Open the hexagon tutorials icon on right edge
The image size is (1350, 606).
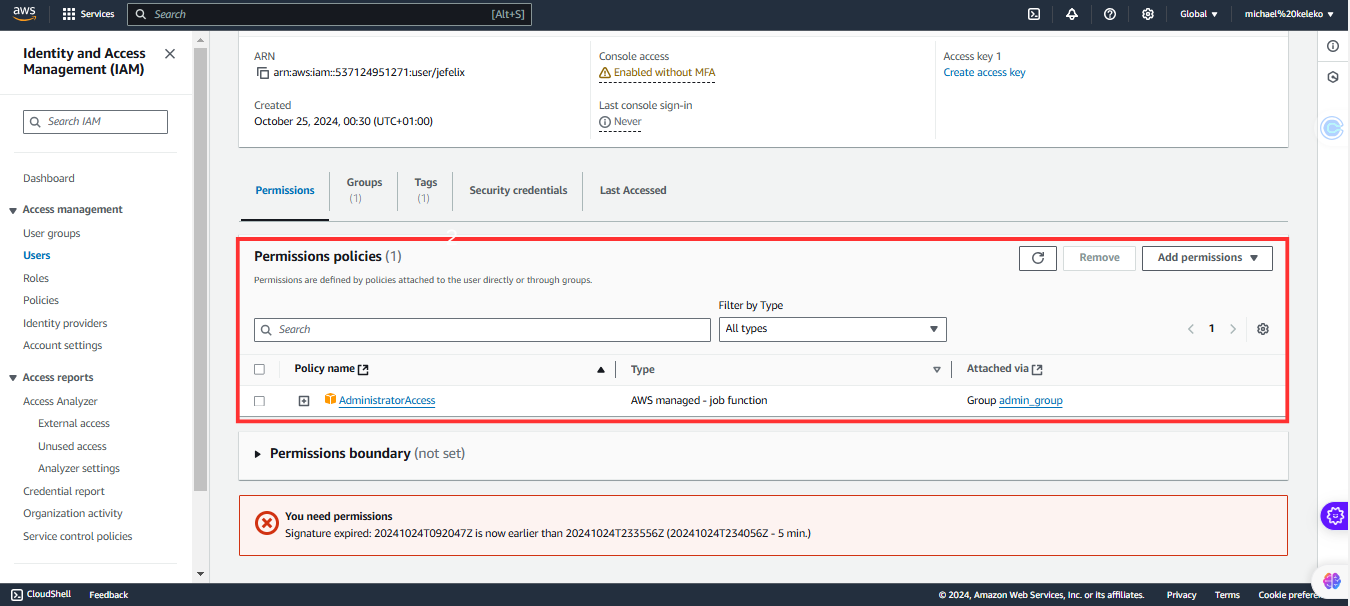click(1333, 77)
